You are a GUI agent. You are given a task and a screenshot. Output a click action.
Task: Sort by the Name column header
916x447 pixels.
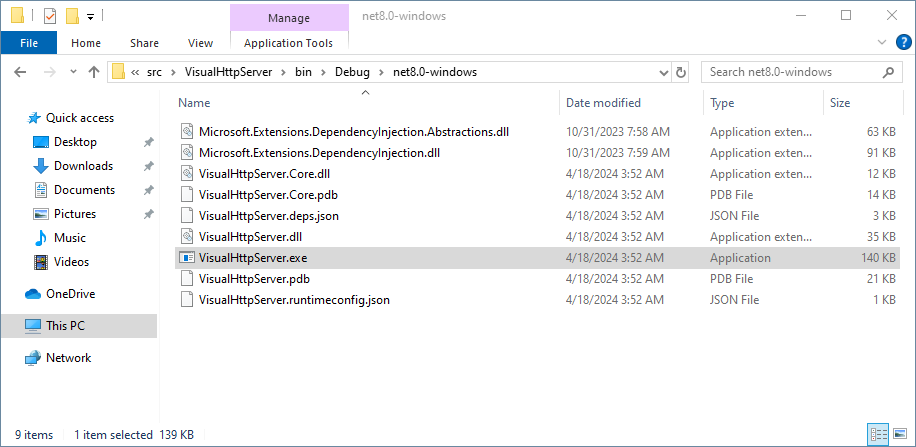click(x=194, y=103)
